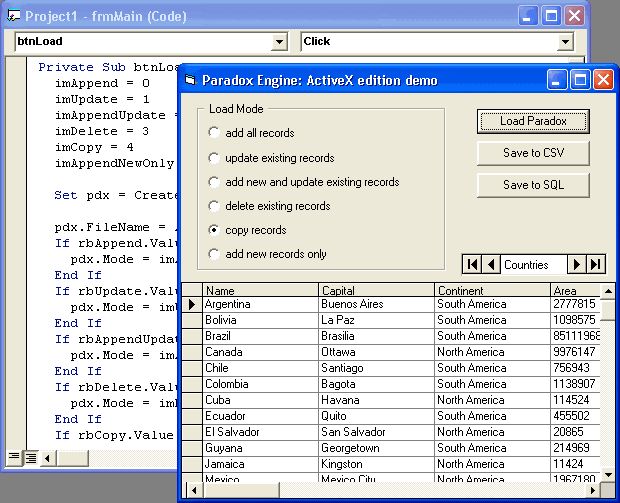This screenshot has width=620, height=503.
Task: Expand the Click procedure dropdown
Action: tap(565, 42)
